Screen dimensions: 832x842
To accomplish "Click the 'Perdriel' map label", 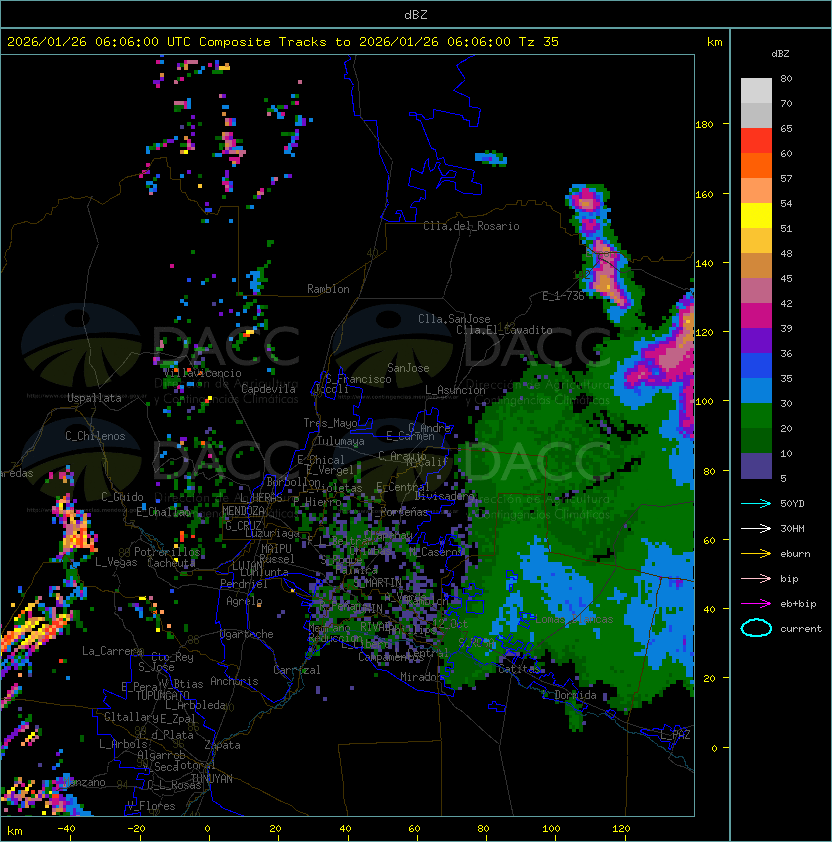I will pyautogui.click(x=244, y=584).
